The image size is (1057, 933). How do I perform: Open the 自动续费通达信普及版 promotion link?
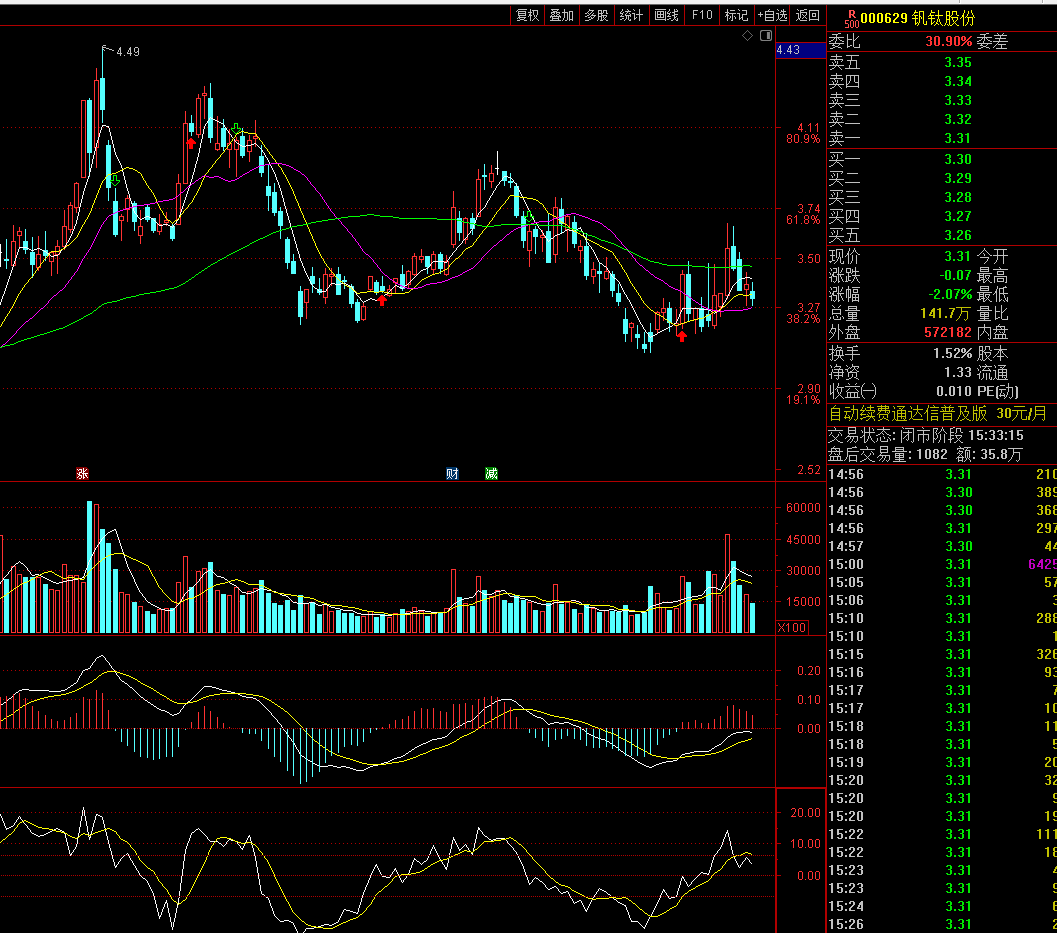(x=938, y=413)
